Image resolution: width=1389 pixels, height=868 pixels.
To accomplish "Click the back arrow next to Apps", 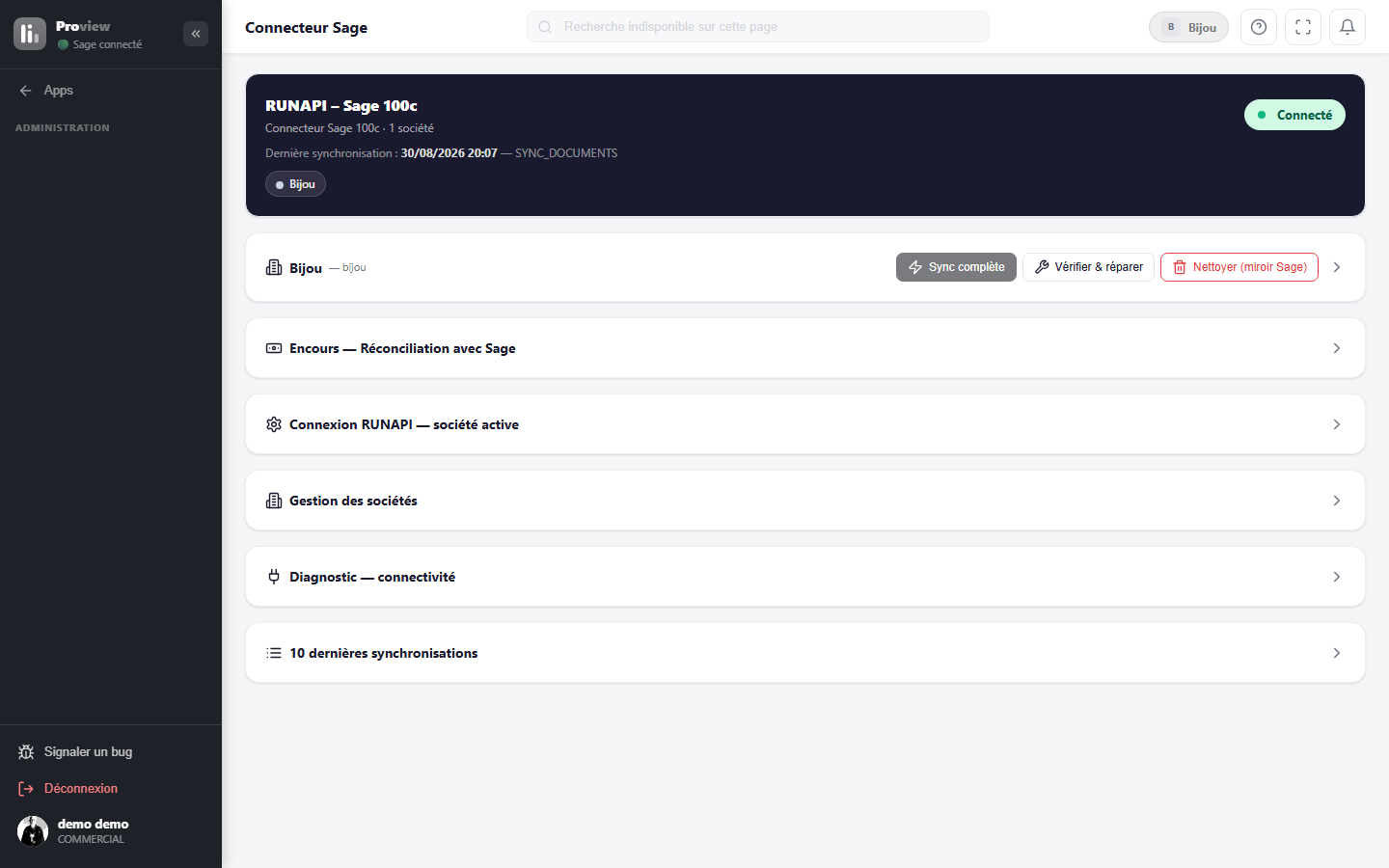I will [26, 91].
